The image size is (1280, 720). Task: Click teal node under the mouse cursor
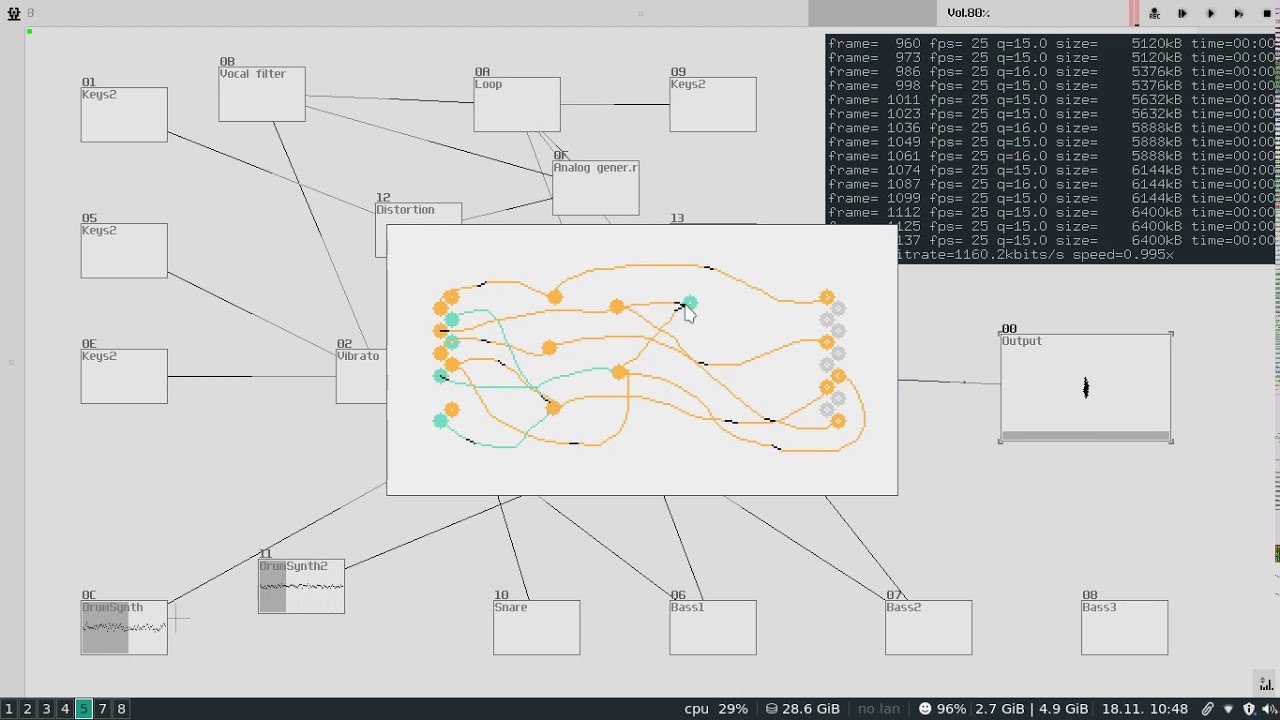coord(689,302)
